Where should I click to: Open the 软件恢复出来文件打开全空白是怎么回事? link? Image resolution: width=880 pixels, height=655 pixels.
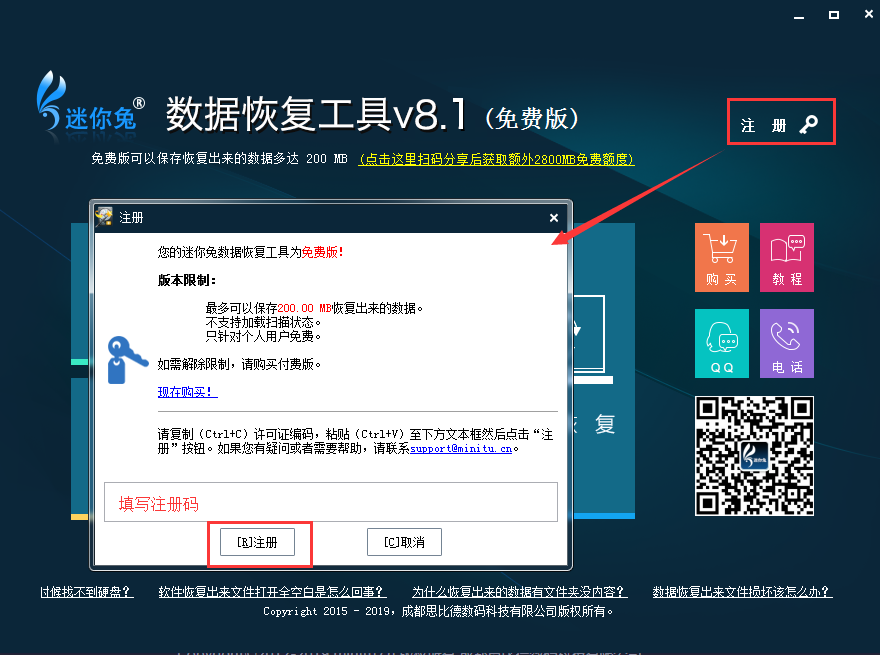pos(272,592)
